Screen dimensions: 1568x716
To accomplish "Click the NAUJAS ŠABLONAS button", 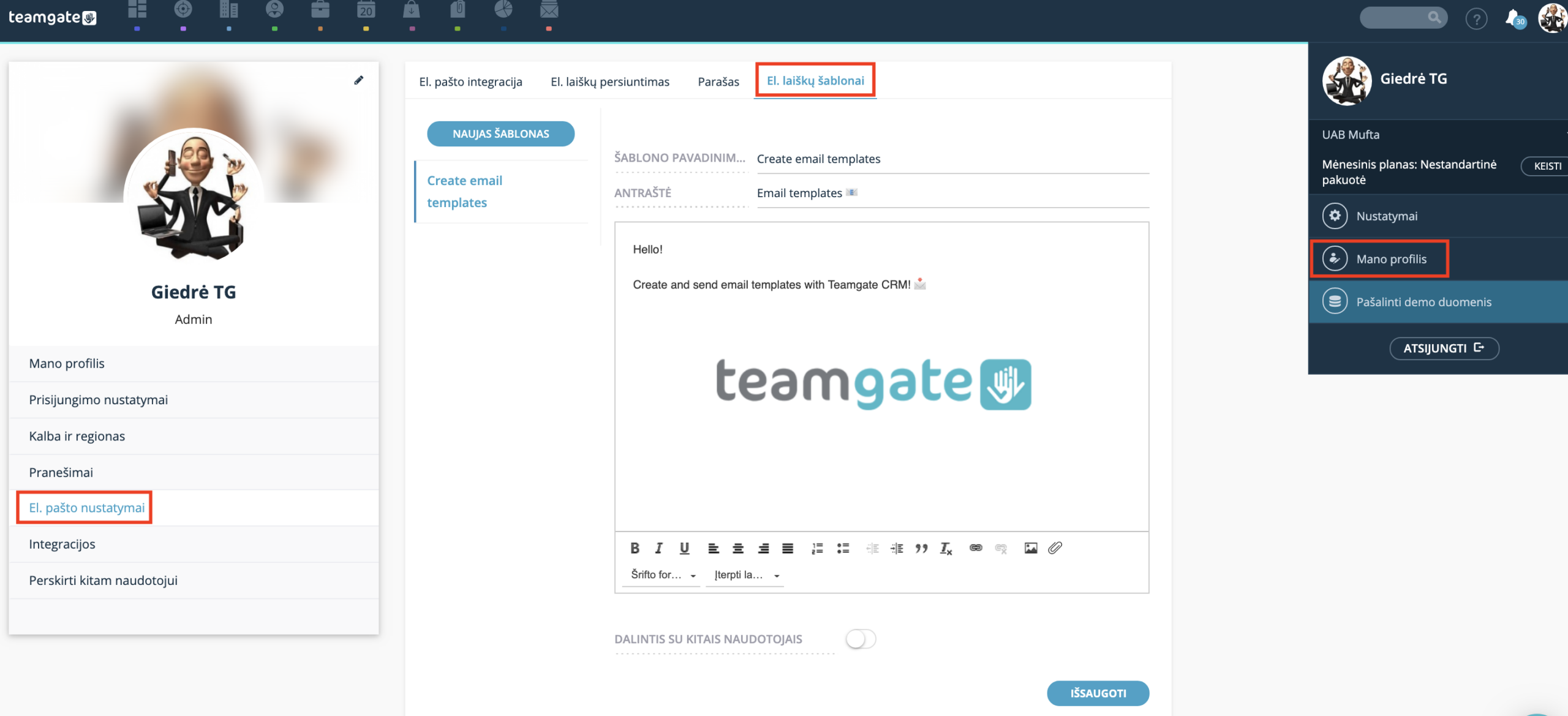I will (x=500, y=134).
